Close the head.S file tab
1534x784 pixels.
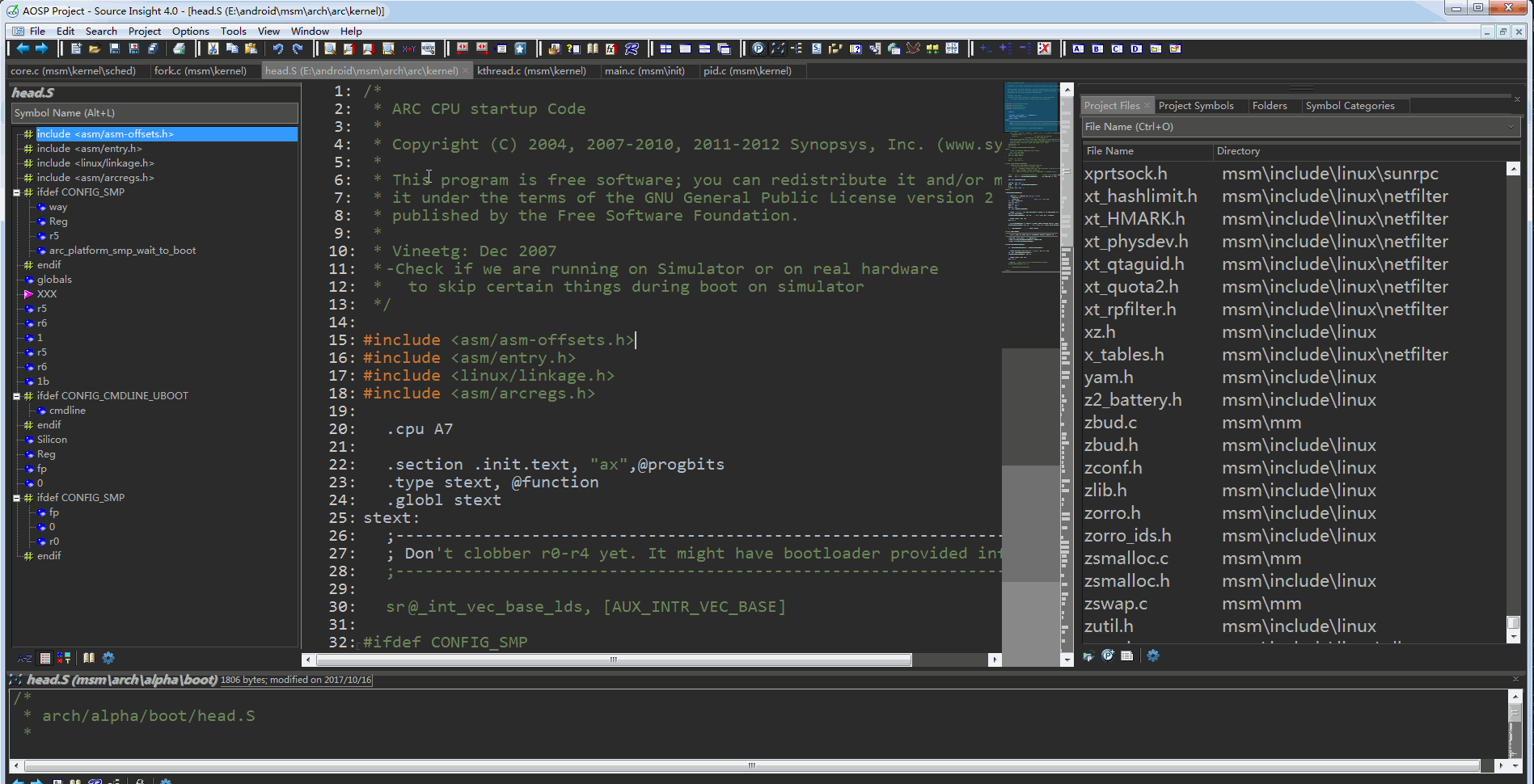[465, 71]
